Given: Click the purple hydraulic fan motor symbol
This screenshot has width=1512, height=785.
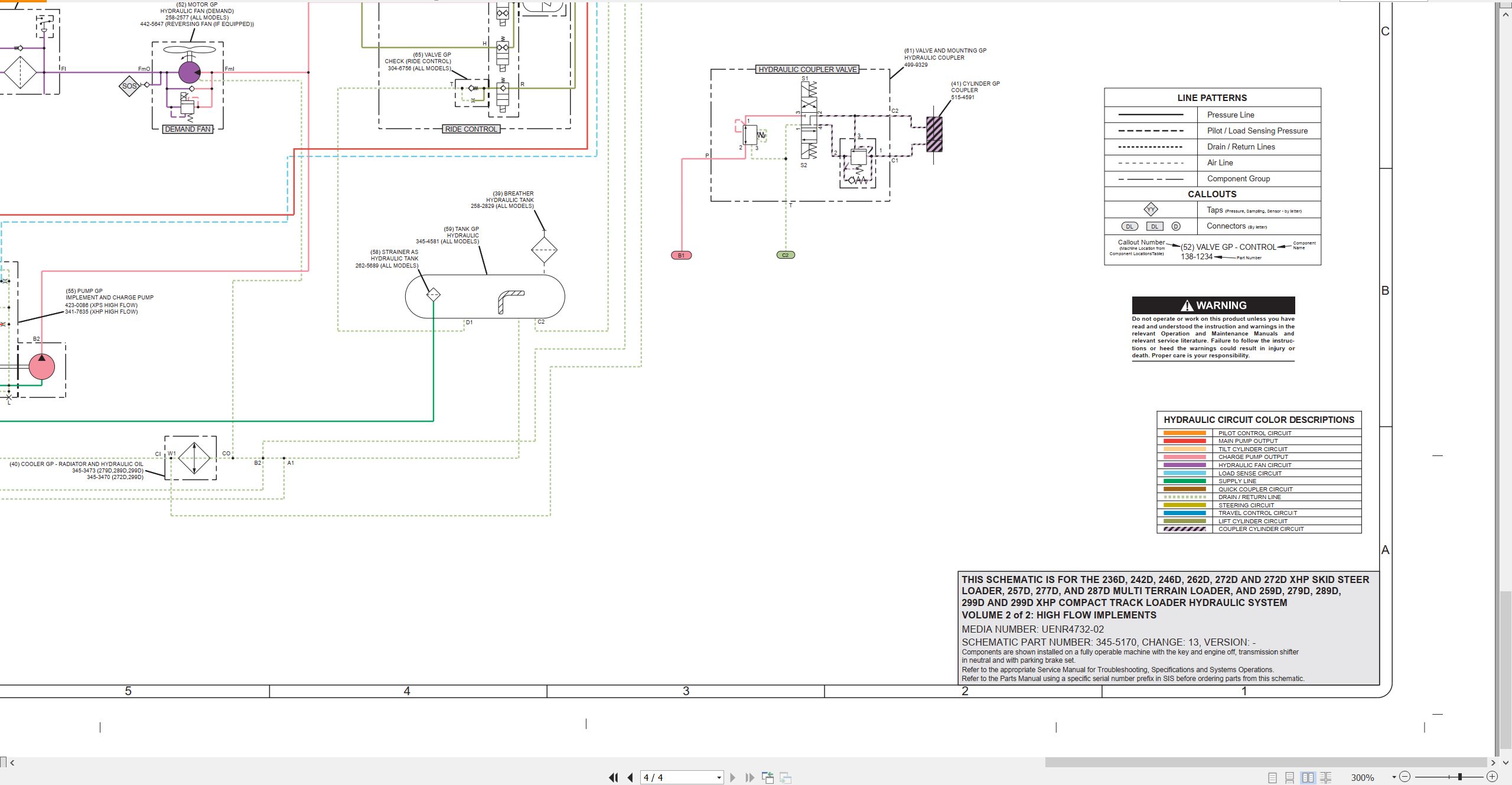Looking at the screenshot, I should [x=189, y=72].
